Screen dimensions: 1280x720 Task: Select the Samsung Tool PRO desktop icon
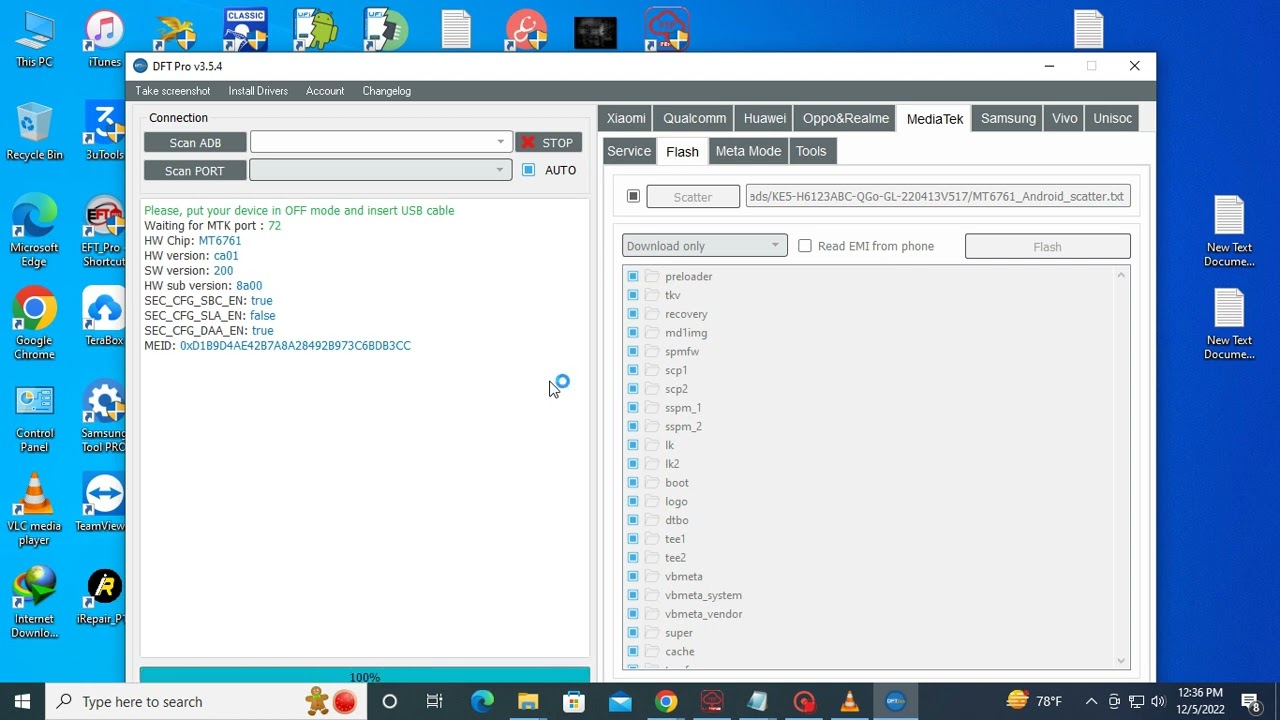104,416
